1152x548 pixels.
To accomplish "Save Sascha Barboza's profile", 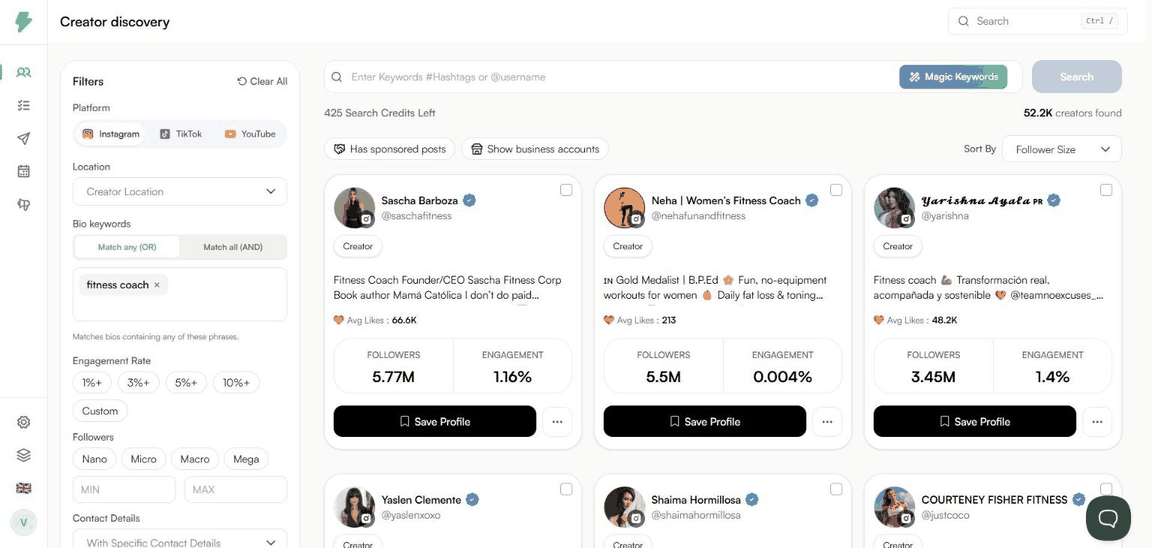I will coord(435,422).
